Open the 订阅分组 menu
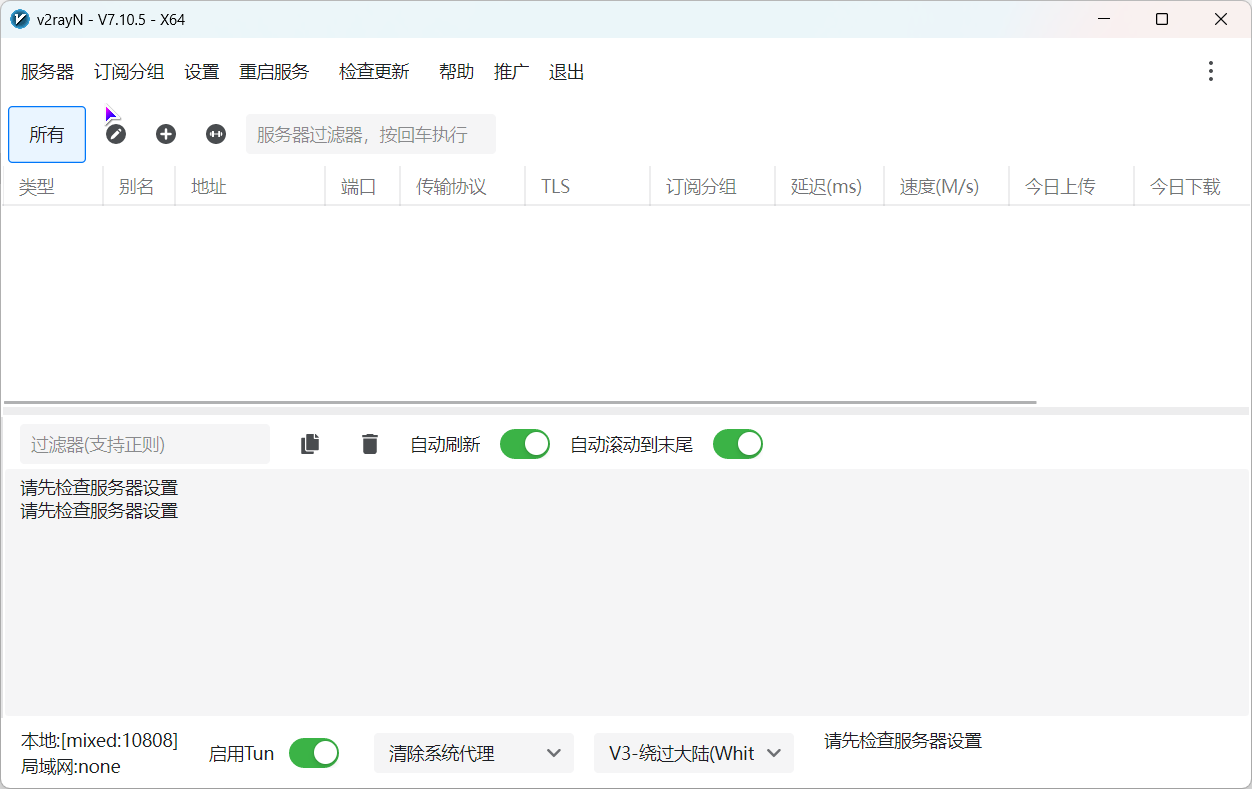The height and width of the screenshot is (789, 1252). pos(128,71)
